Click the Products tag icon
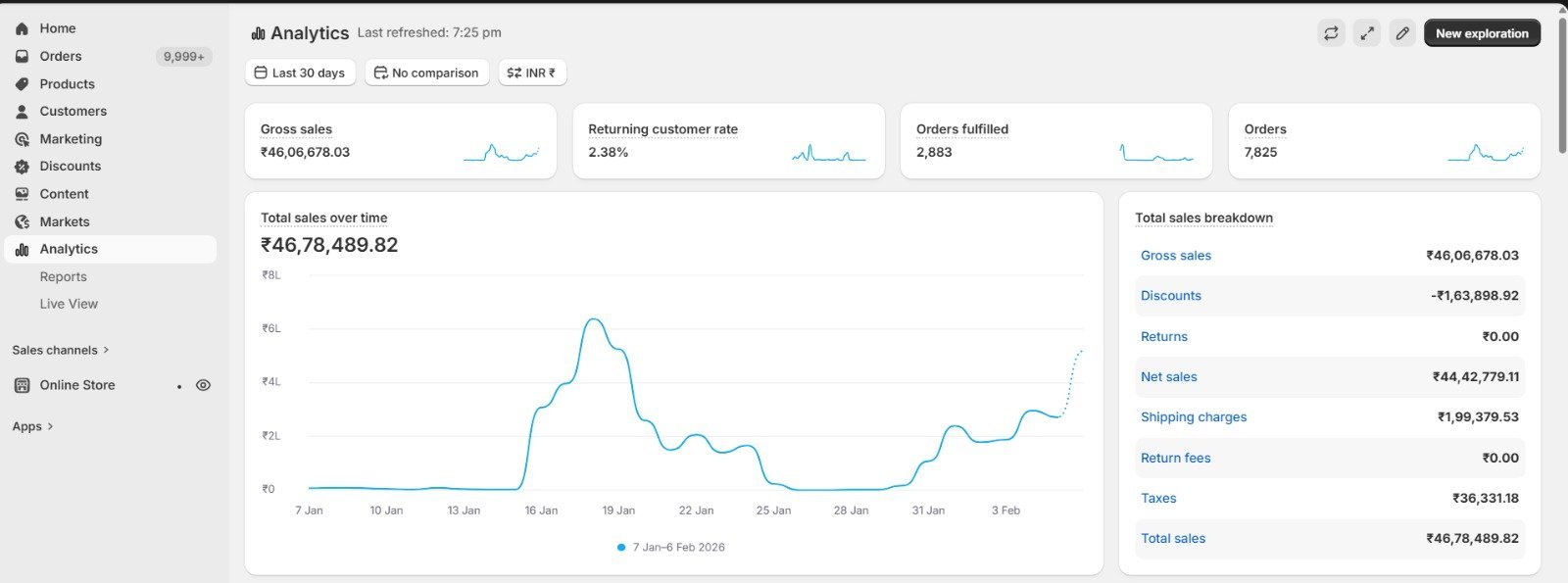The height and width of the screenshot is (583, 1568). [22, 84]
